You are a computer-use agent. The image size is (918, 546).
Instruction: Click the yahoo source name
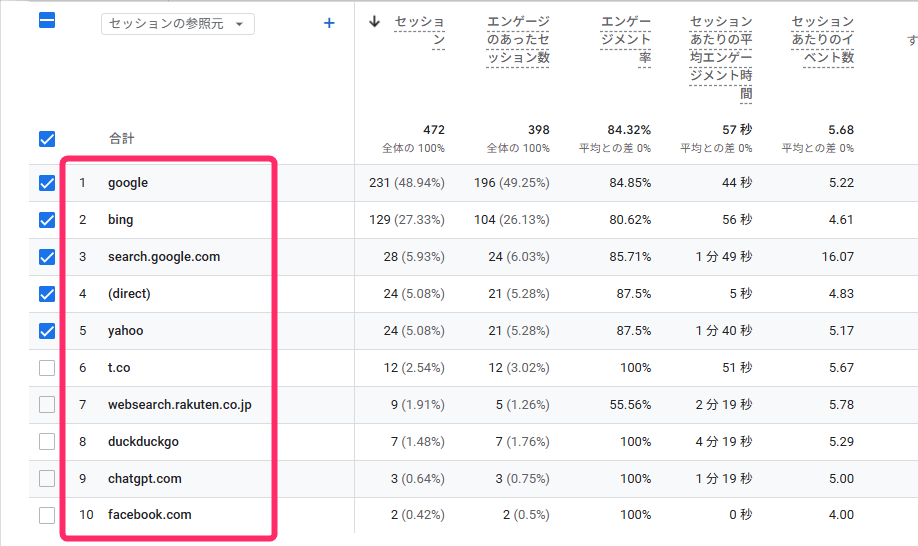(x=125, y=331)
